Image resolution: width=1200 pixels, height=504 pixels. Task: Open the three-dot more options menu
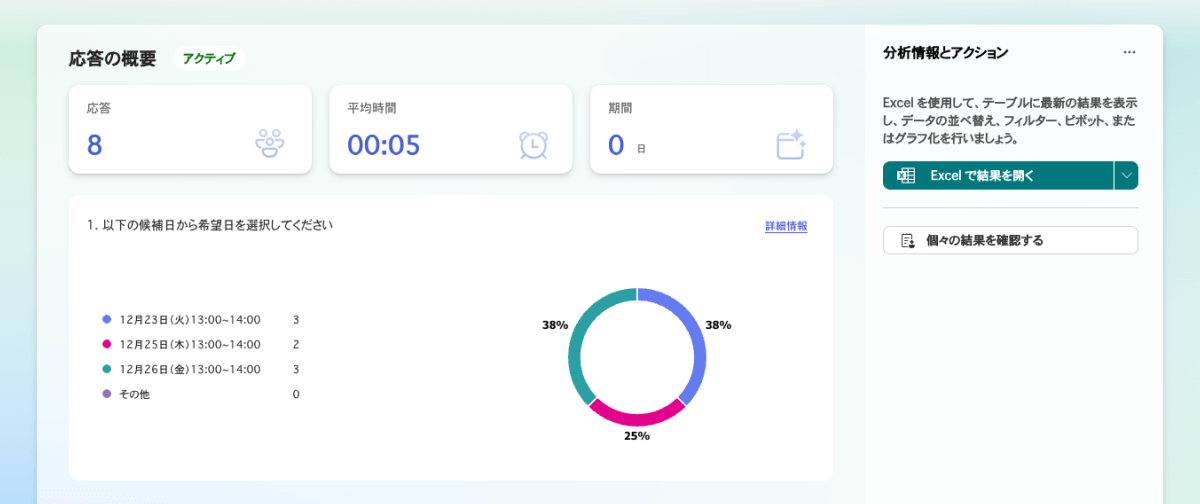[x=1129, y=52]
